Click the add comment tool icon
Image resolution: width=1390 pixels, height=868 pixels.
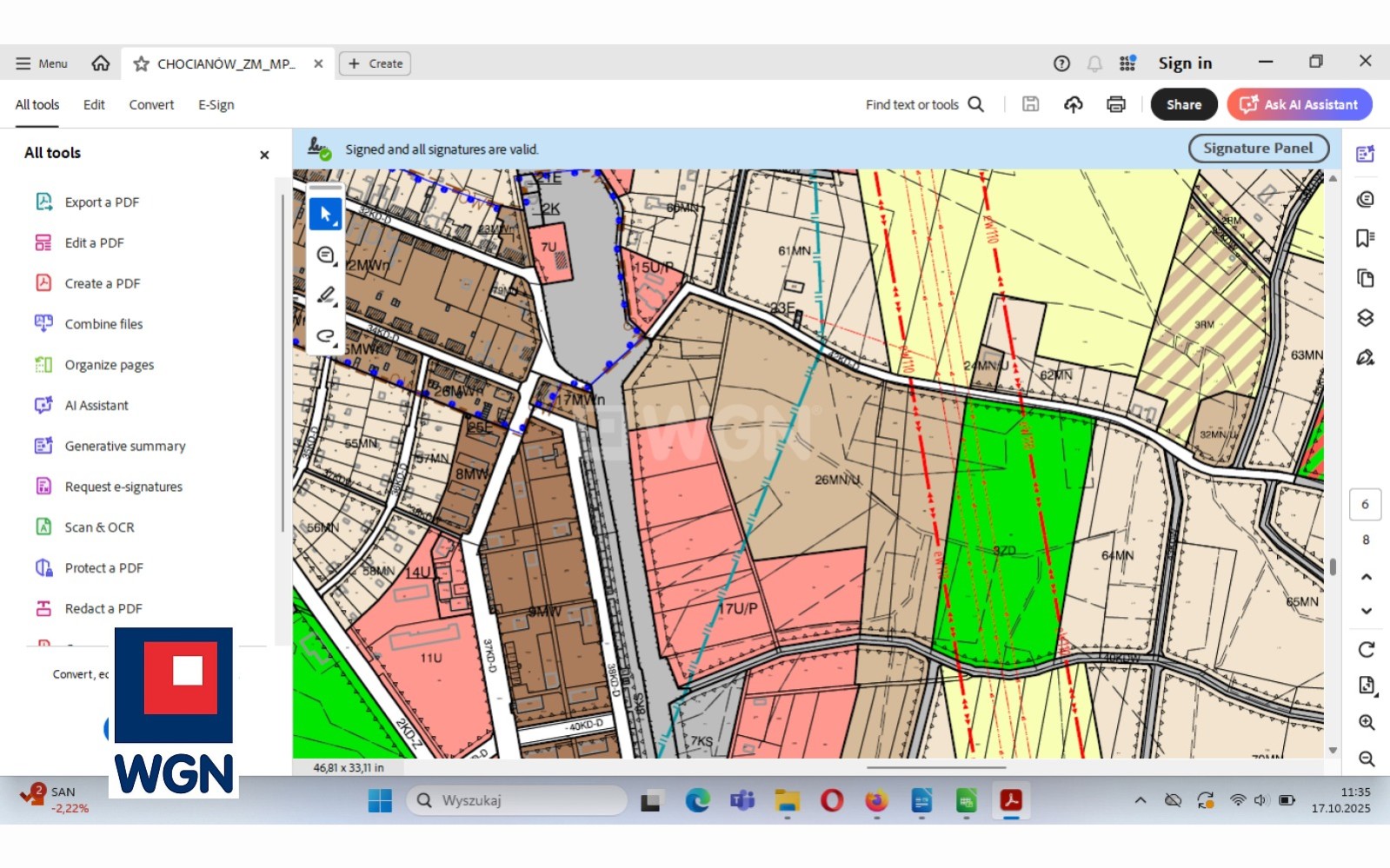326,255
